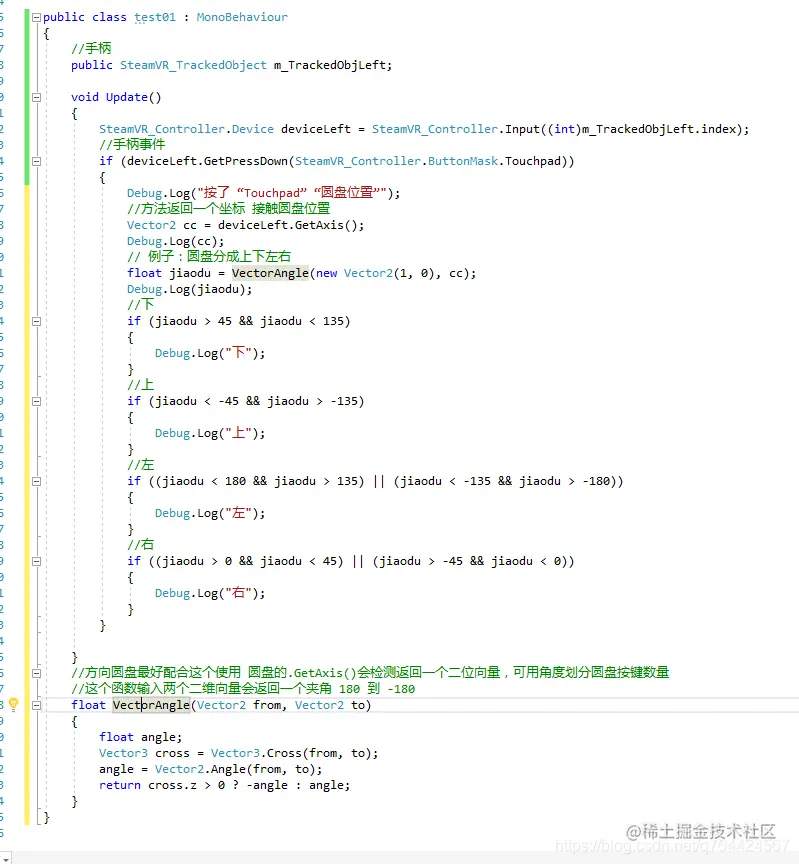Image resolution: width=799 pixels, height=864 pixels.
Task: Click the Input method call
Action: click(x=522, y=129)
